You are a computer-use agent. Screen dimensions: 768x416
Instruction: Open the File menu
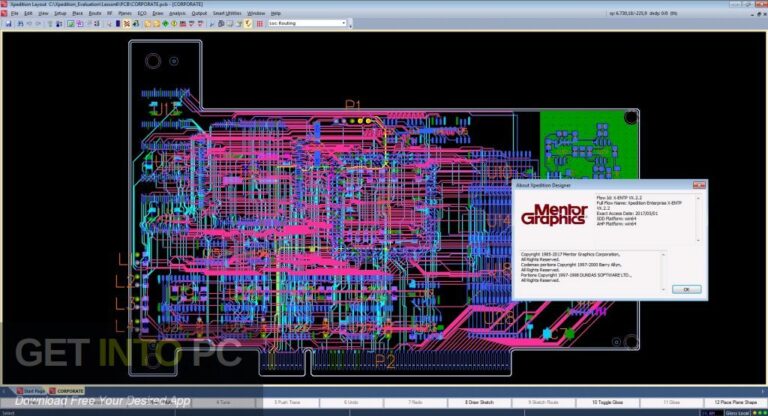click(15, 13)
